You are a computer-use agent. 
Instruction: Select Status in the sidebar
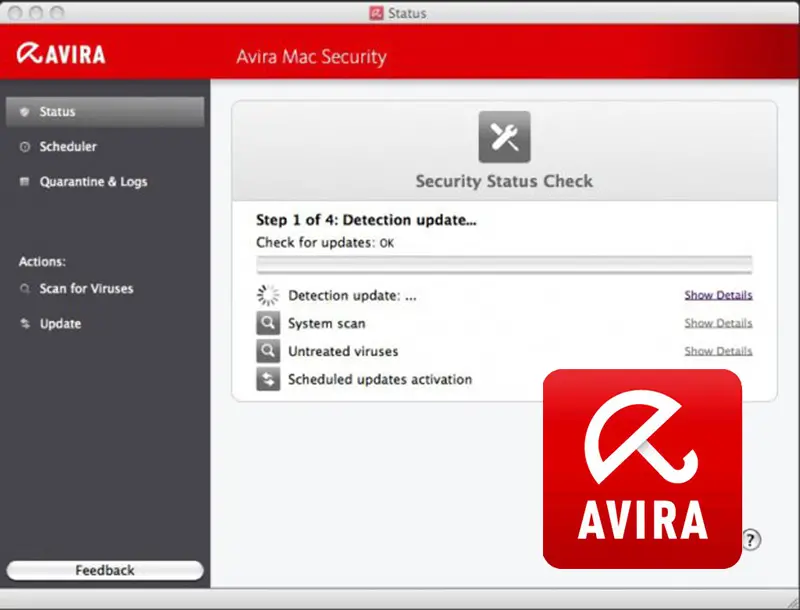57,112
